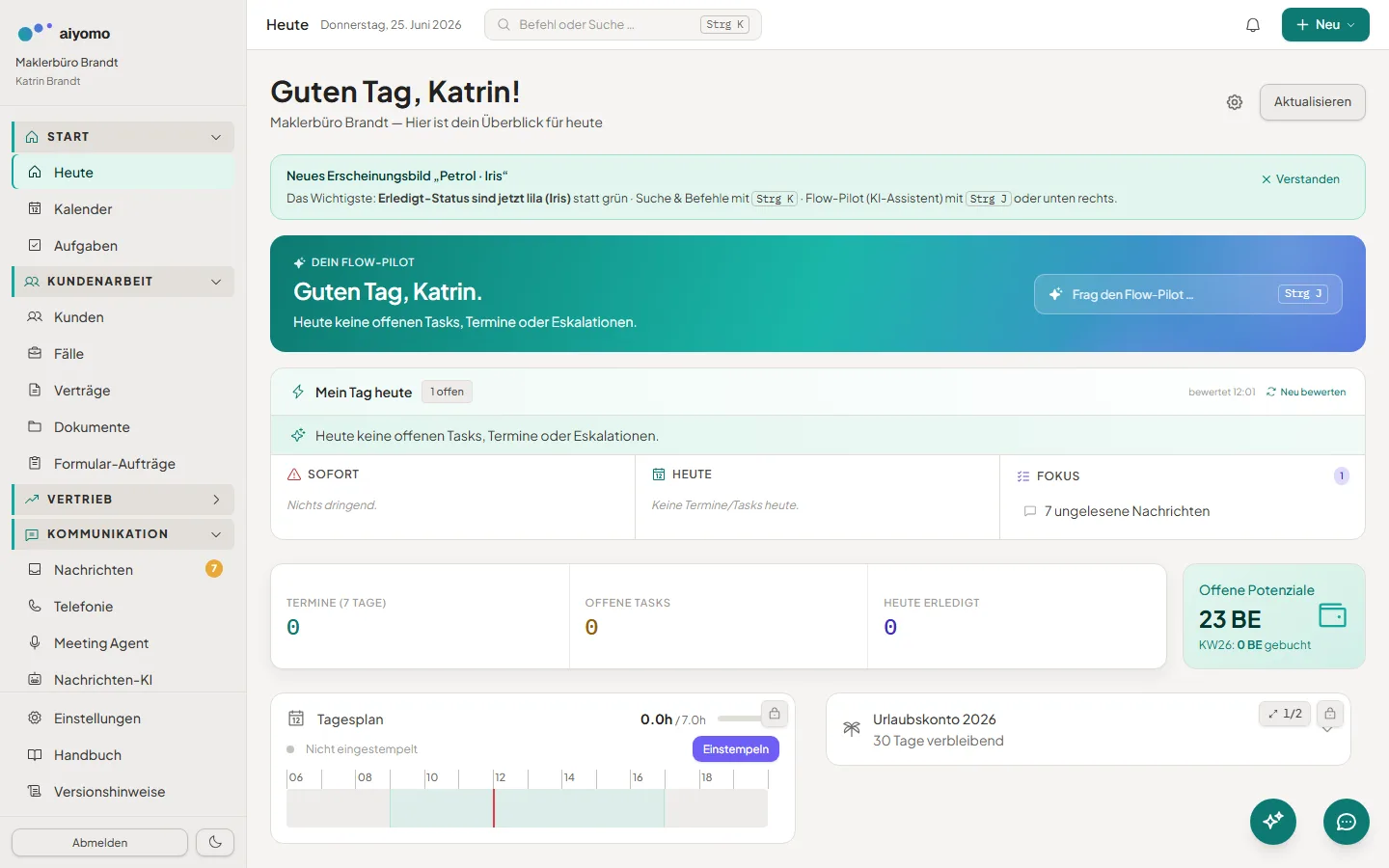Click the Urlaubskonto palm tree icon

(851, 729)
